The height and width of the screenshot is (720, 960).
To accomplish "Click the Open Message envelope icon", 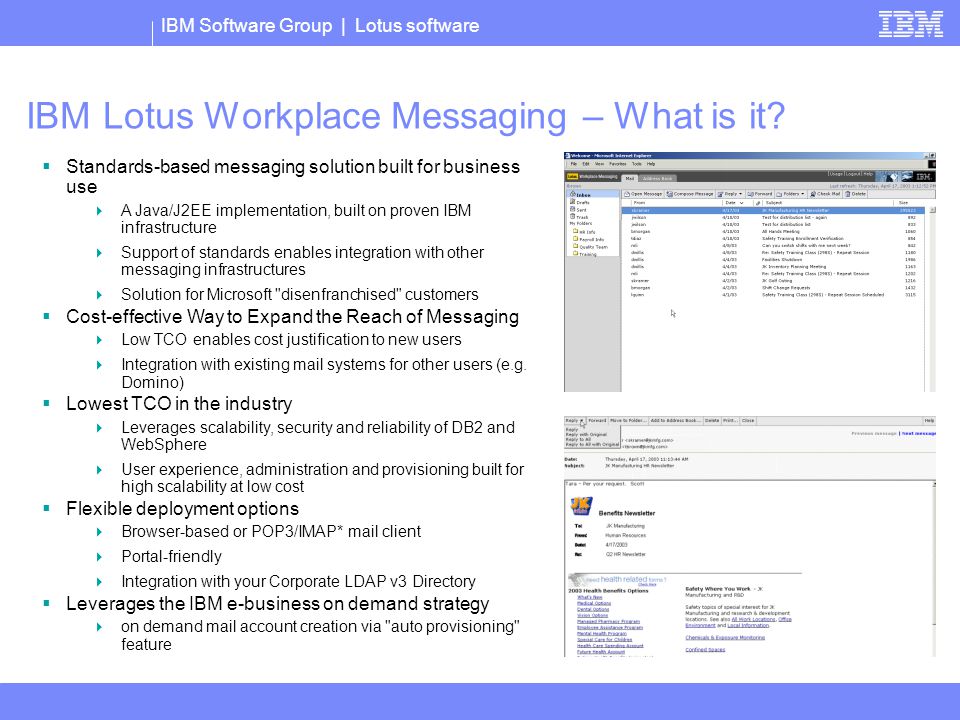I will click(627, 193).
